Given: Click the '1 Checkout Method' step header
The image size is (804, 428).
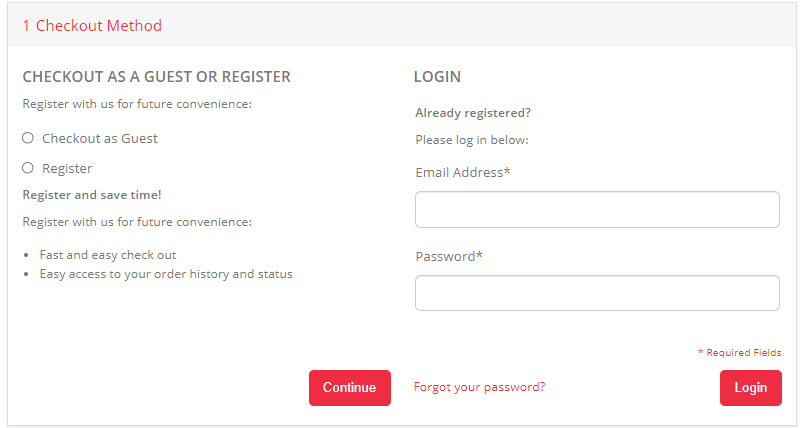Looking at the screenshot, I should click(x=92, y=26).
